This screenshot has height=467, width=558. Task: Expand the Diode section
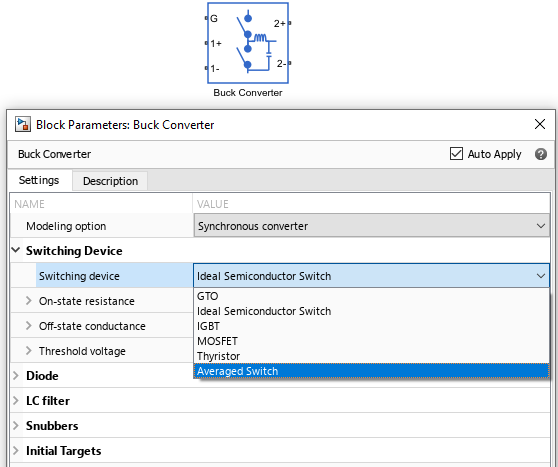pos(16,376)
